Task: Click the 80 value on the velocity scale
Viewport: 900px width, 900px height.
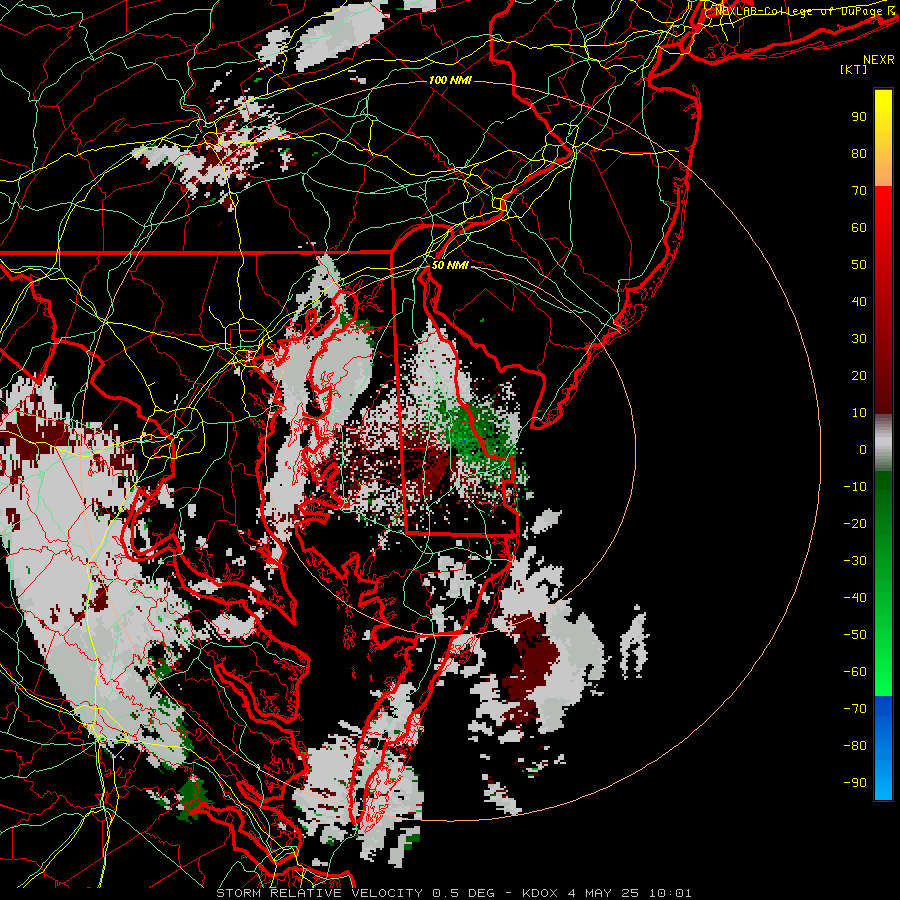Action: click(x=859, y=153)
